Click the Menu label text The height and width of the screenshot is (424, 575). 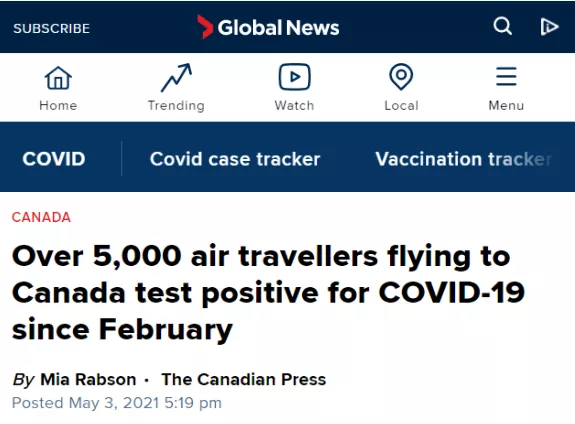click(x=506, y=106)
